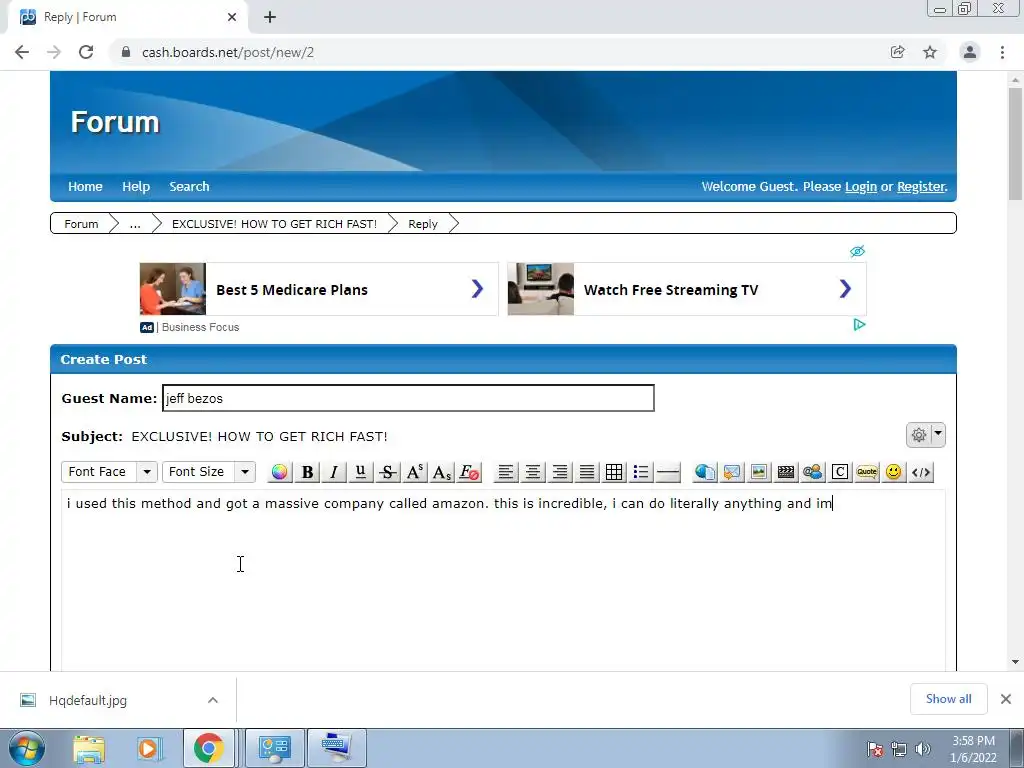Apply strikethrough formatting
The width and height of the screenshot is (1024, 768).
388,472
